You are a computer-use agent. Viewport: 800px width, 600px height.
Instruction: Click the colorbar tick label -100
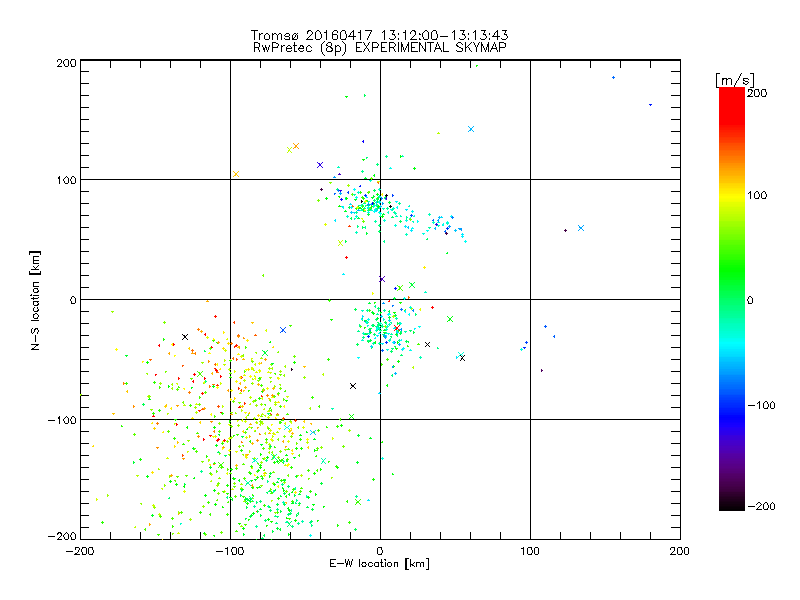[761, 406]
